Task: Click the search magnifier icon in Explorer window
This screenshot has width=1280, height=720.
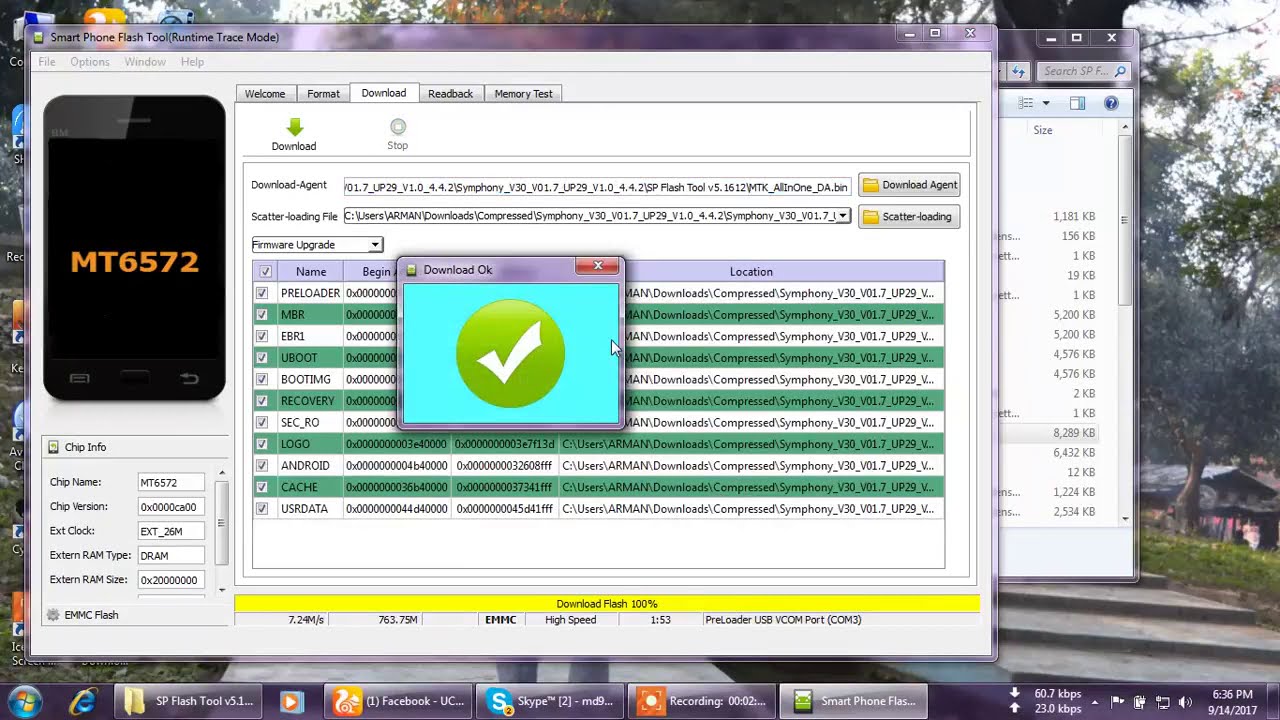Action: (1120, 71)
